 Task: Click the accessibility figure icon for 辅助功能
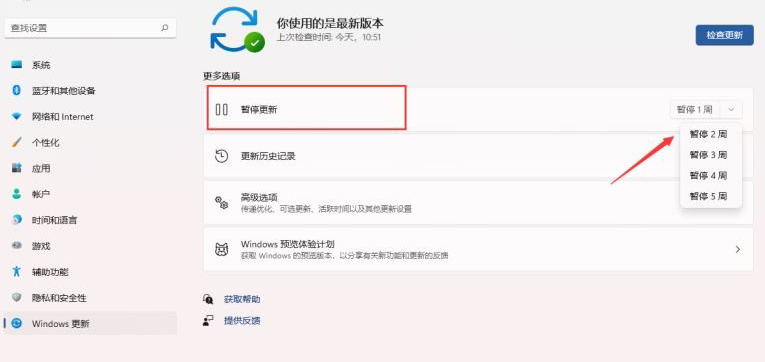click(17, 272)
